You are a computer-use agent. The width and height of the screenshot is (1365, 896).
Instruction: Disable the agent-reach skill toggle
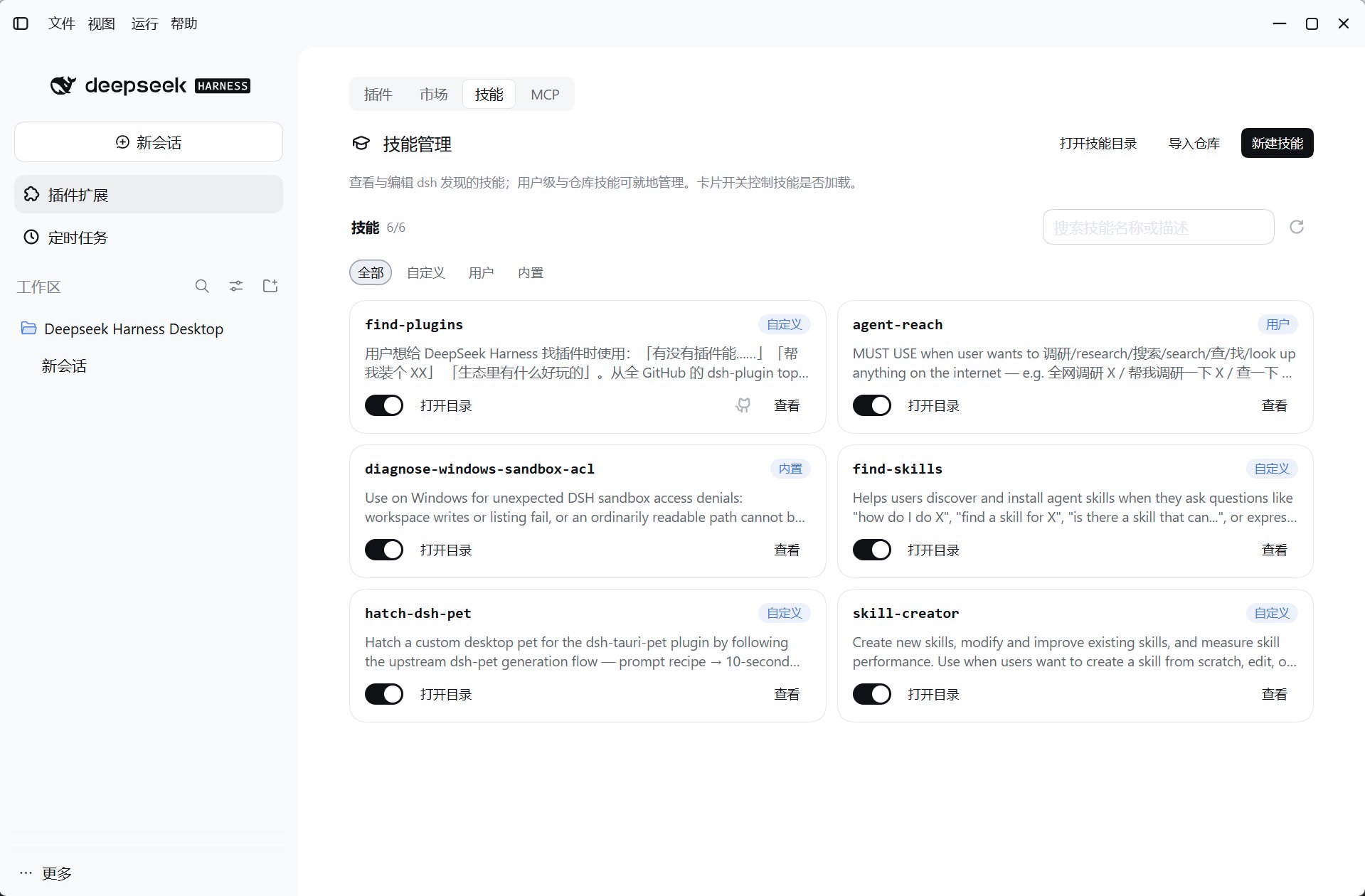point(872,405)
